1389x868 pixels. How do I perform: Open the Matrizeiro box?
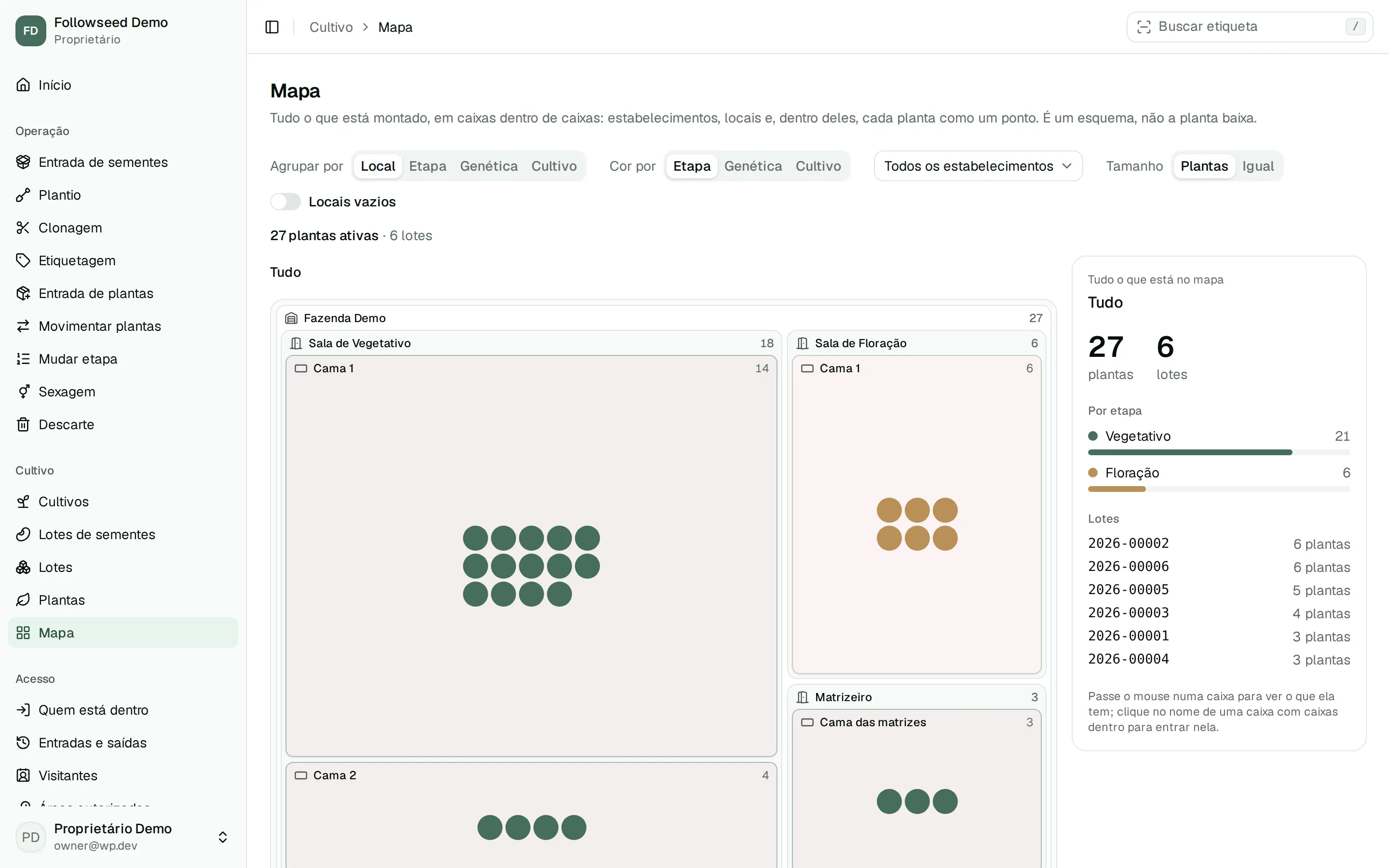pyautogui.click(x=843, y=697)
